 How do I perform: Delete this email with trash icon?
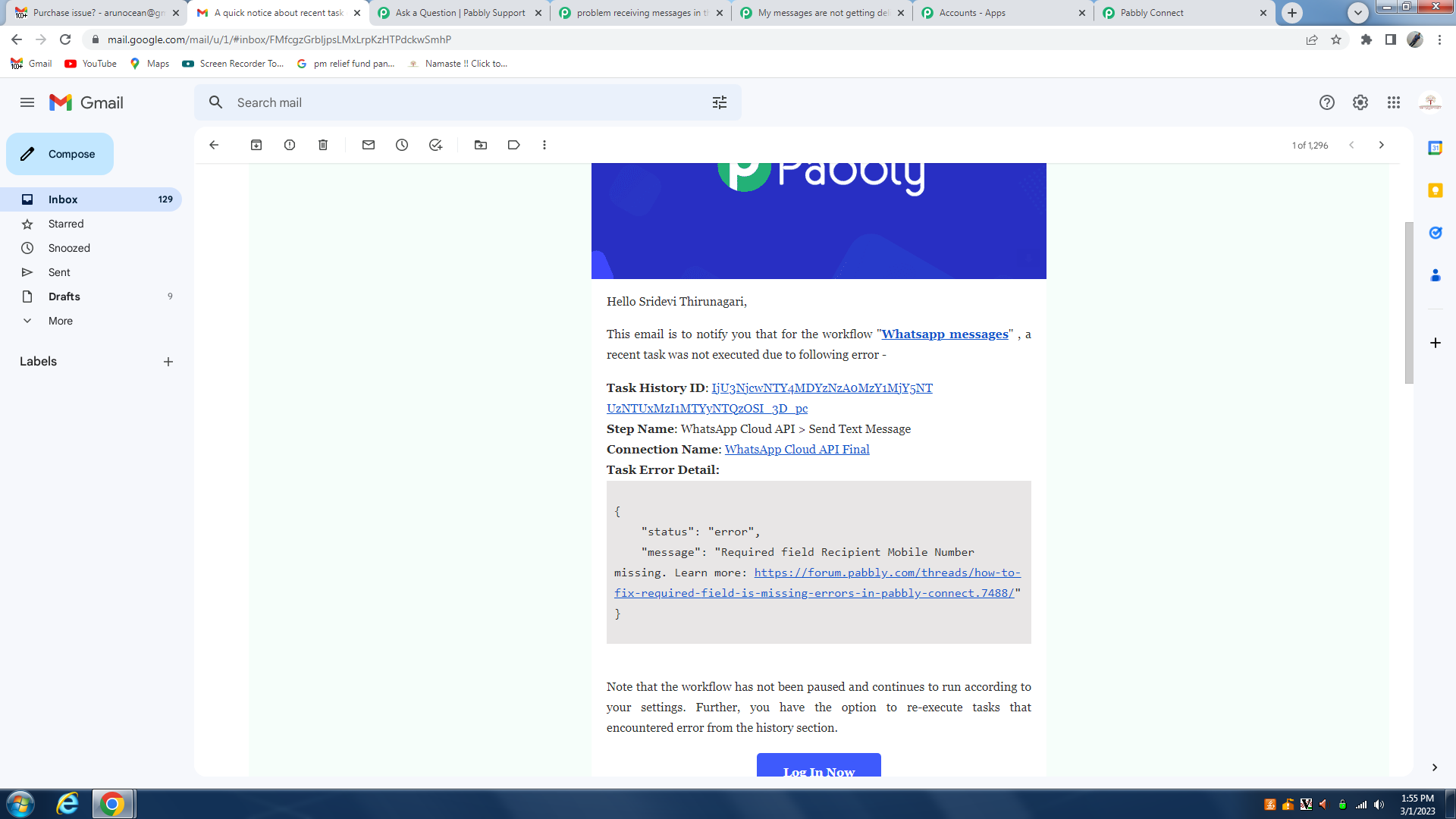323,145
